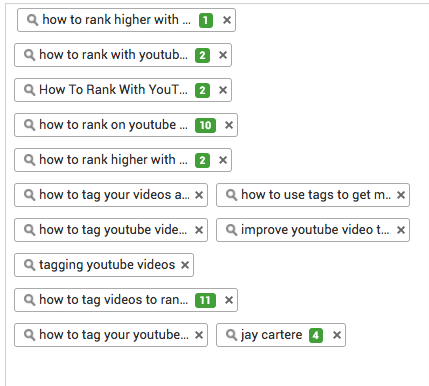Select the 'how to tag your youtube...' text
429x386 pixels.
click(x=114, y=335)
